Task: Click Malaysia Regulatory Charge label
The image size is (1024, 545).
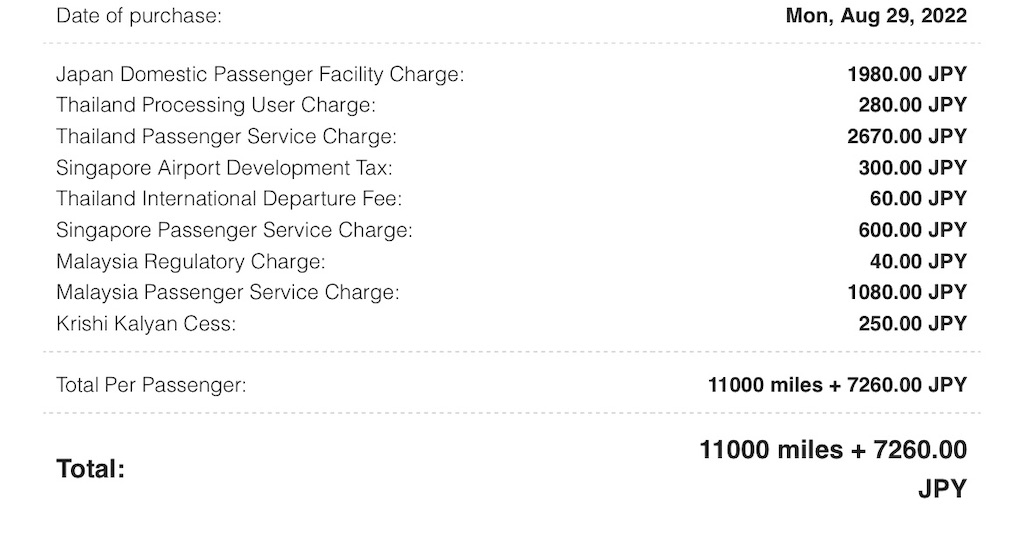Action: (x=191, y=261)
